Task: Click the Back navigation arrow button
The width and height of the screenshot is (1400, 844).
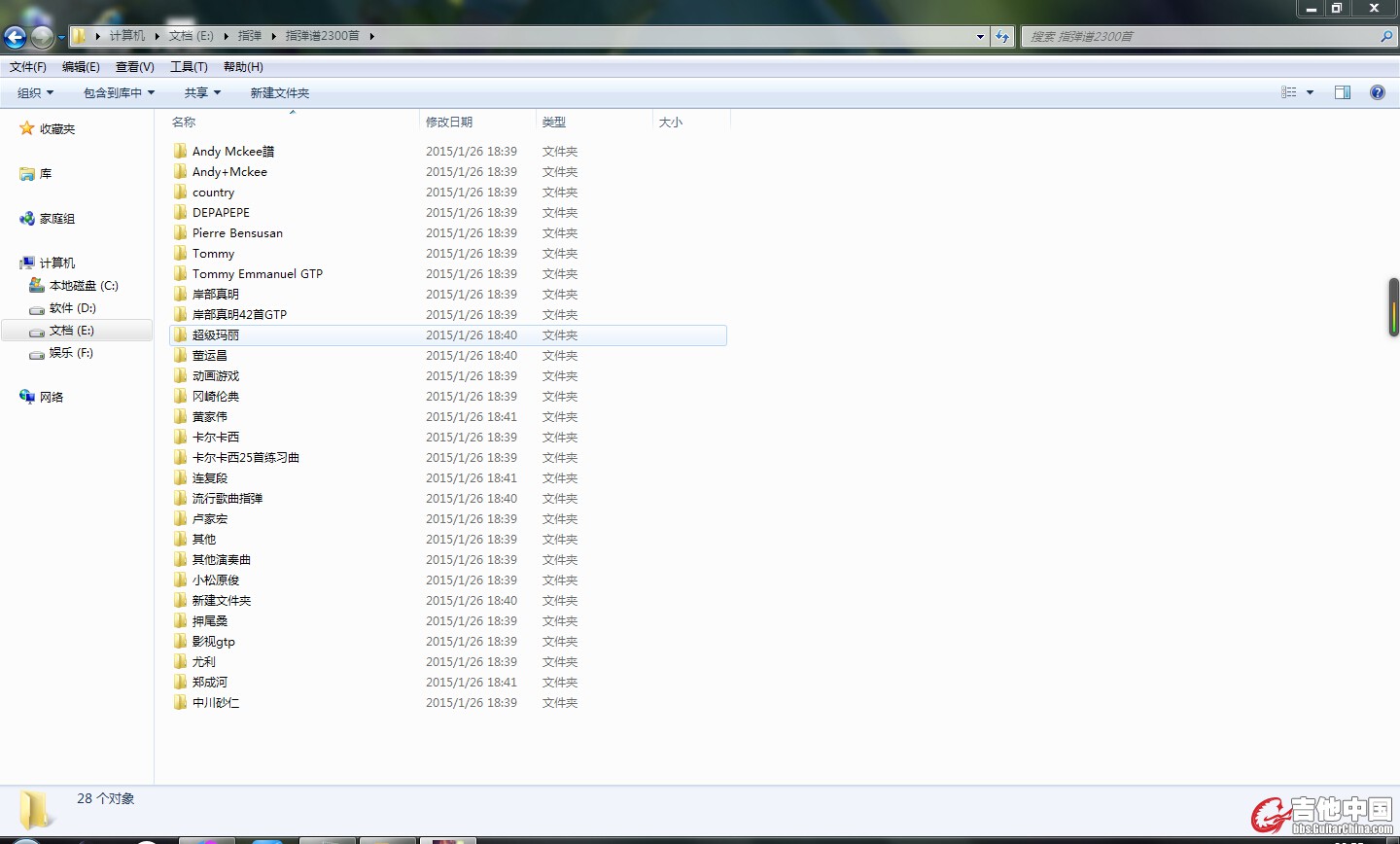Action: 16,37
